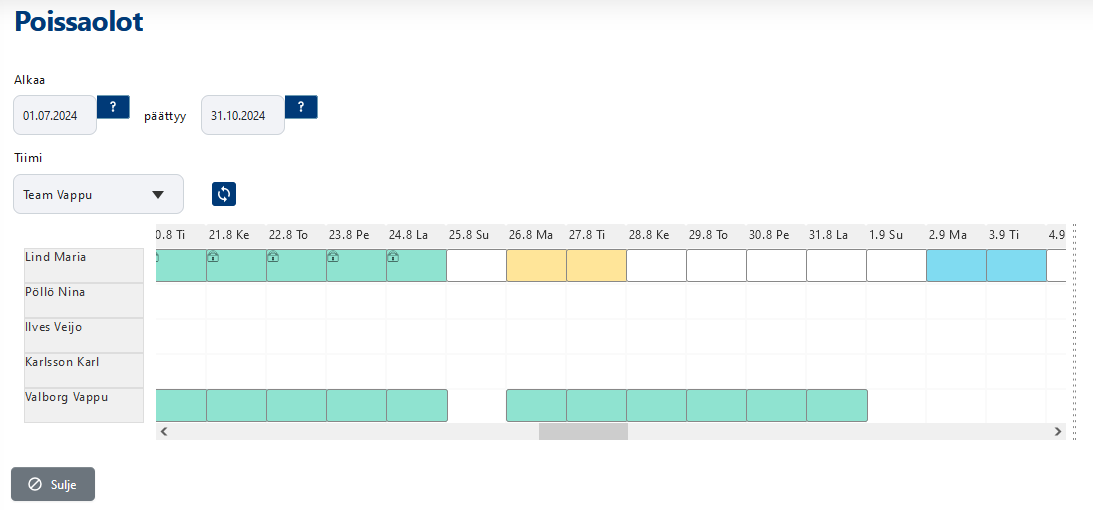The width and height of the screenshot is (1093, 510).
Task: Refresh the absence calendar for the team
Action: (x=224, y=194)
